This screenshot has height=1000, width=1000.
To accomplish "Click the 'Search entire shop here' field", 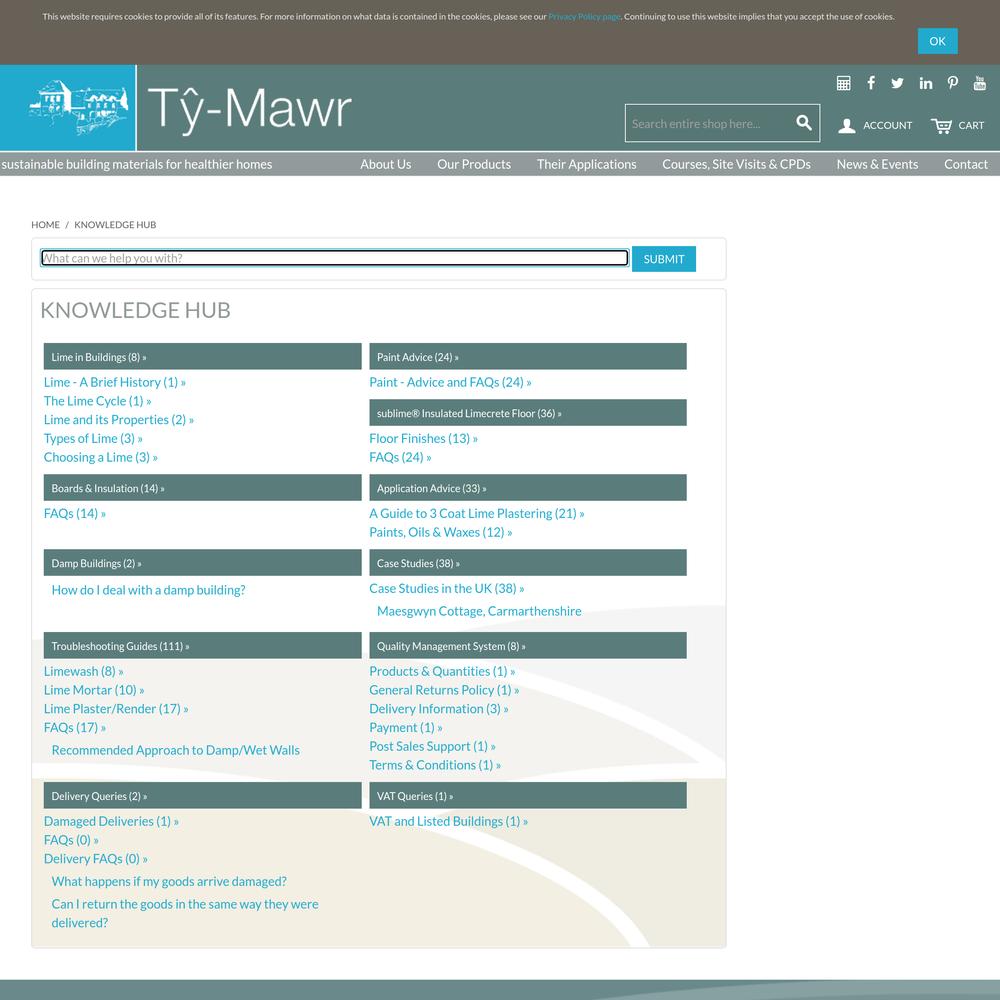I will [710, 123].
